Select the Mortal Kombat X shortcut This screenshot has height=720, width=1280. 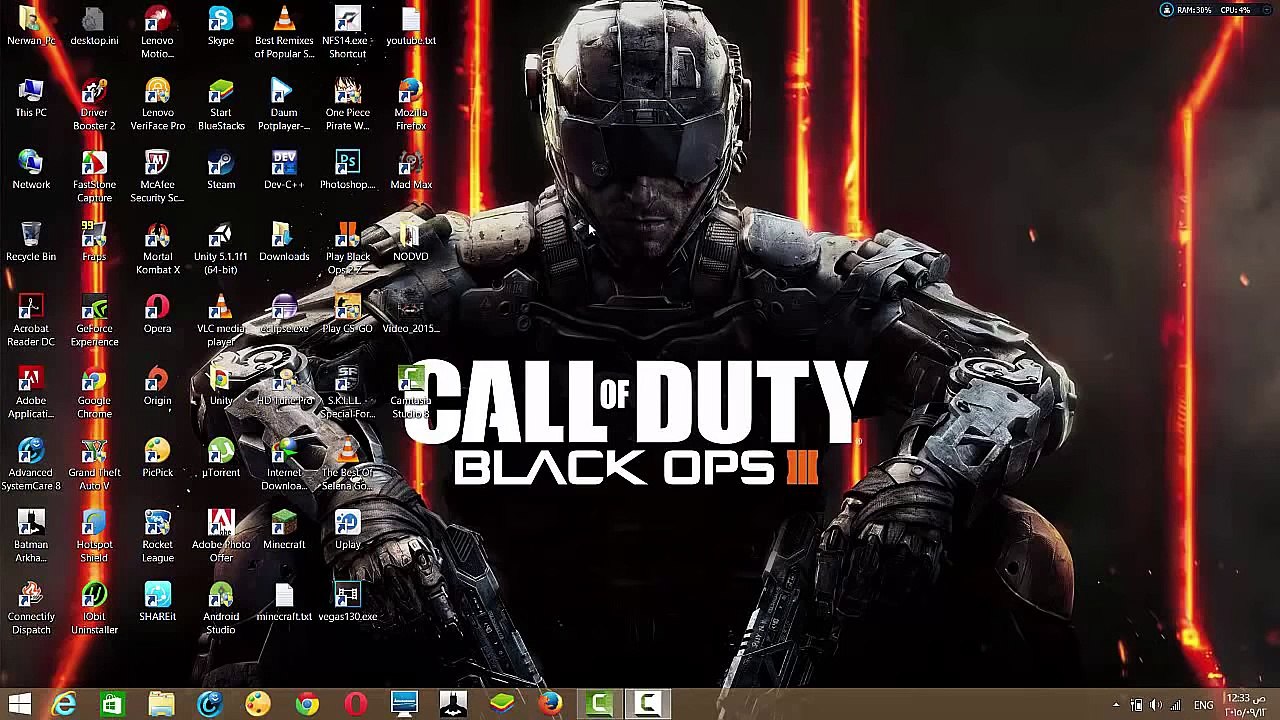pos(157,249)
